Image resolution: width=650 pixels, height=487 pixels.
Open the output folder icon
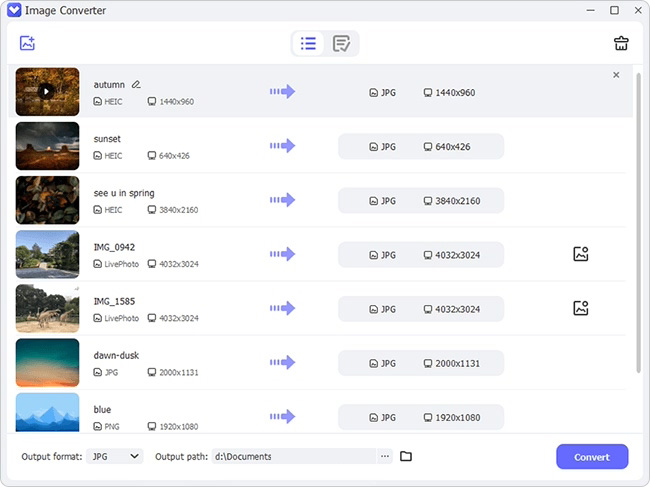pos(406,456)
